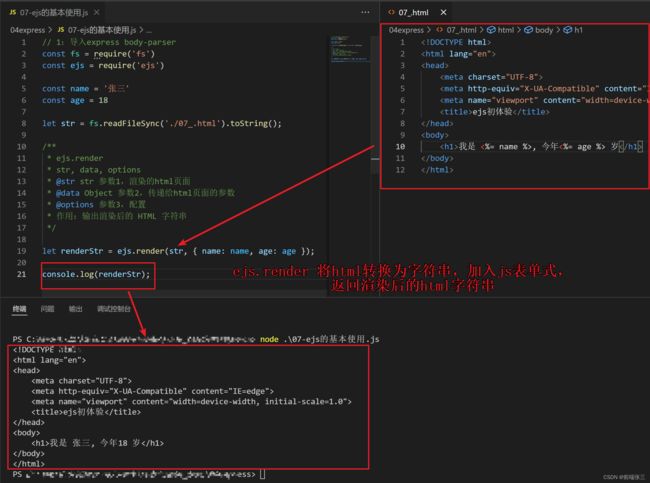Select the h1 symbol in right breadcrumb
Screen dimensions: 650x483
coord(578,30)
